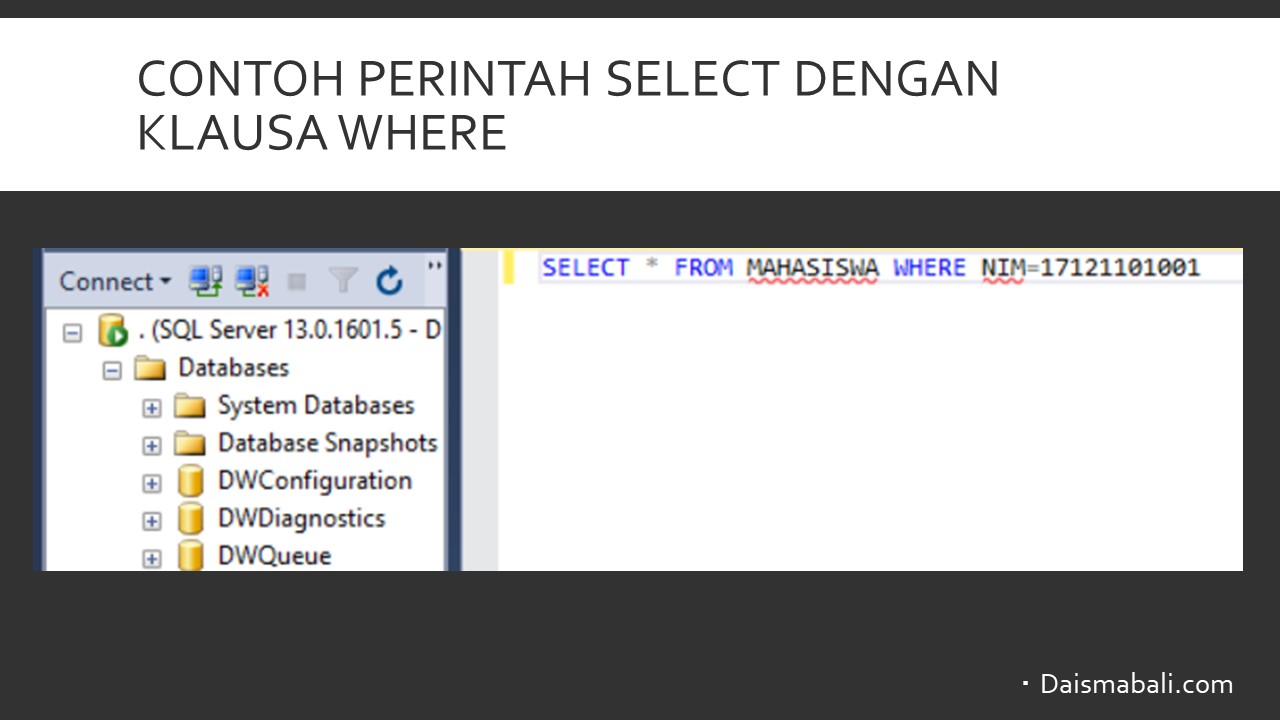Expand the System Databases folder
The image size is (1280, 720).
152,408
